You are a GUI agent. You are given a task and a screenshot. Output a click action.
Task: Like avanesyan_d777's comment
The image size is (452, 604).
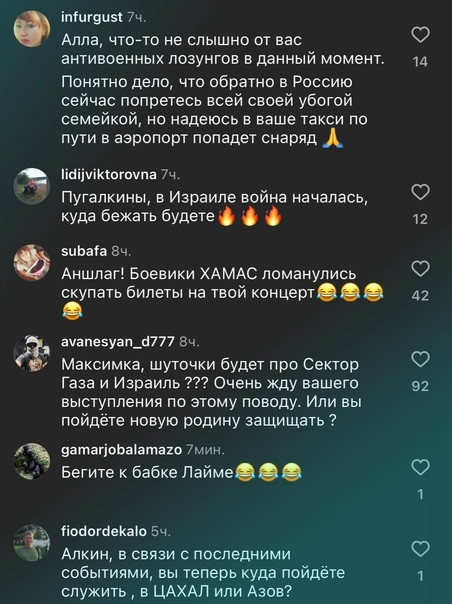click(x=420, y=359)
